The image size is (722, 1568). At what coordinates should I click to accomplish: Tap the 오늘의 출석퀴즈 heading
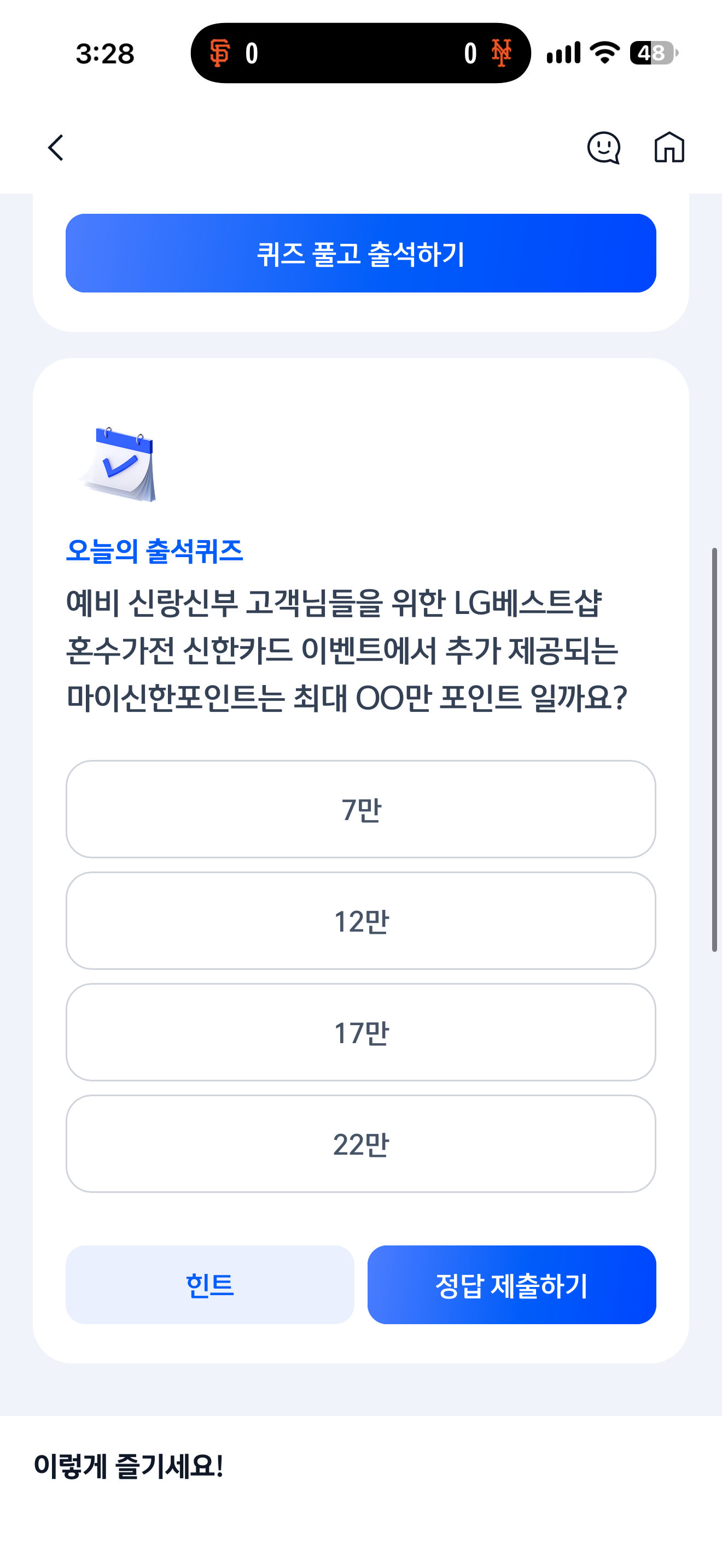pos(155,551)
